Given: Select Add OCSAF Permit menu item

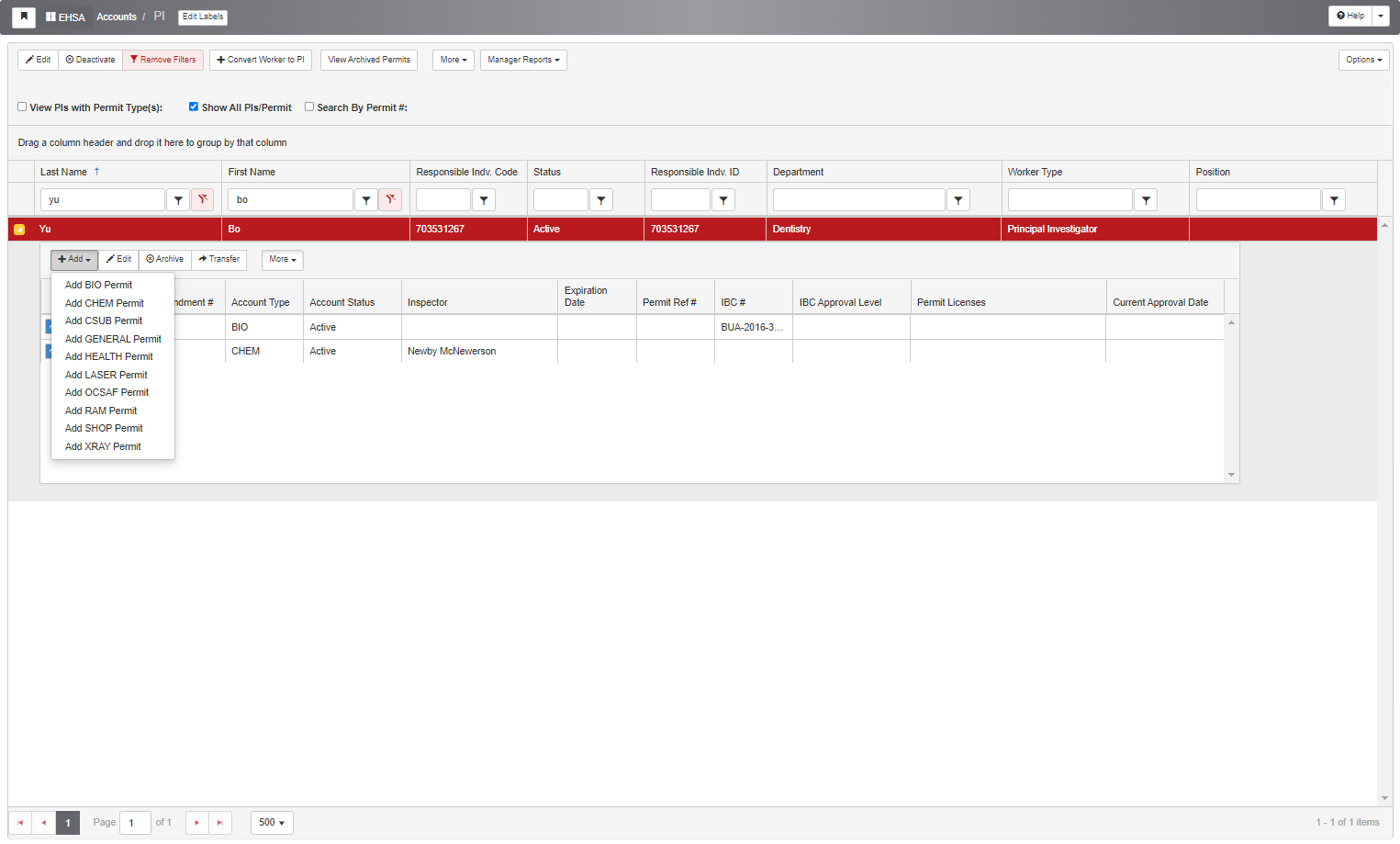Looking at the screenshot, I should coord(106,392).
